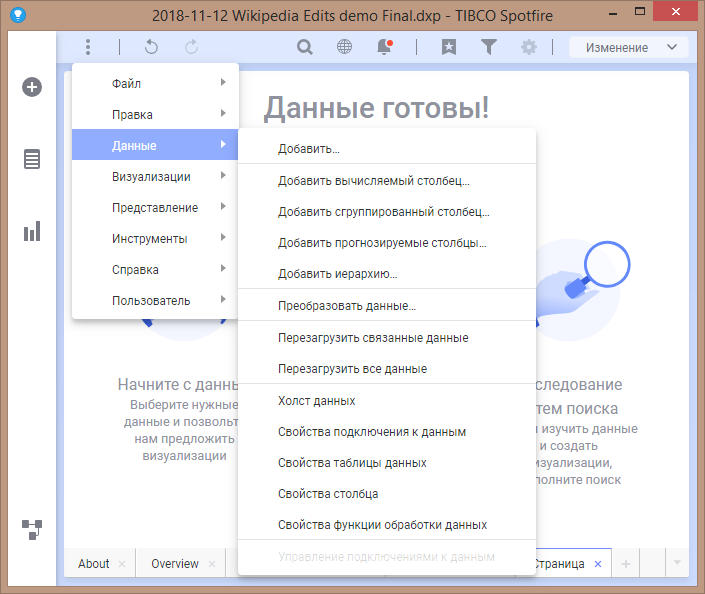Expand the Справка submenu
The height and width of the screenshot is (594, 705).
155,269
